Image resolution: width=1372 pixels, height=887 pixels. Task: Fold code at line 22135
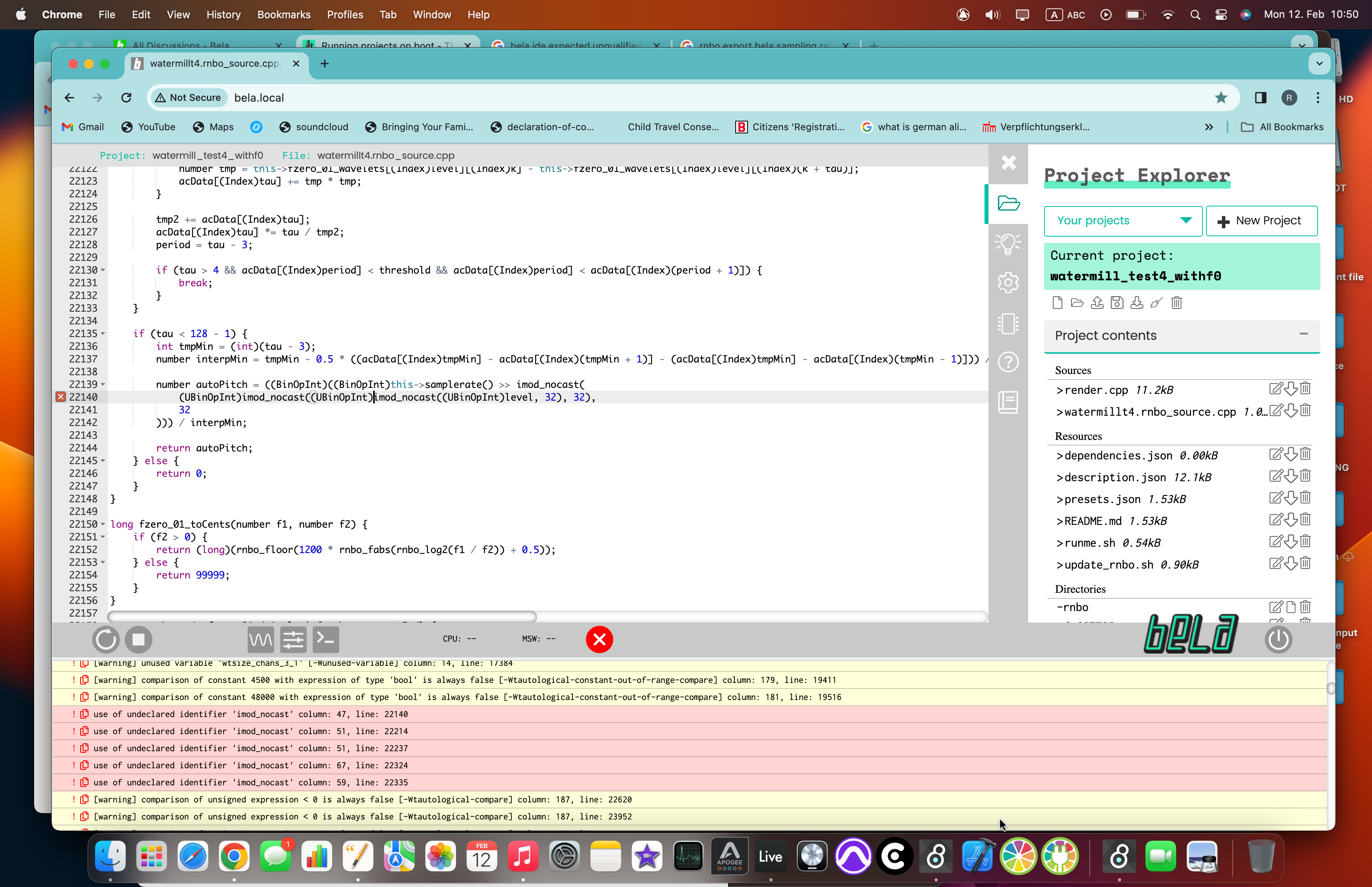pyautogui.click(x=103, y=334)
